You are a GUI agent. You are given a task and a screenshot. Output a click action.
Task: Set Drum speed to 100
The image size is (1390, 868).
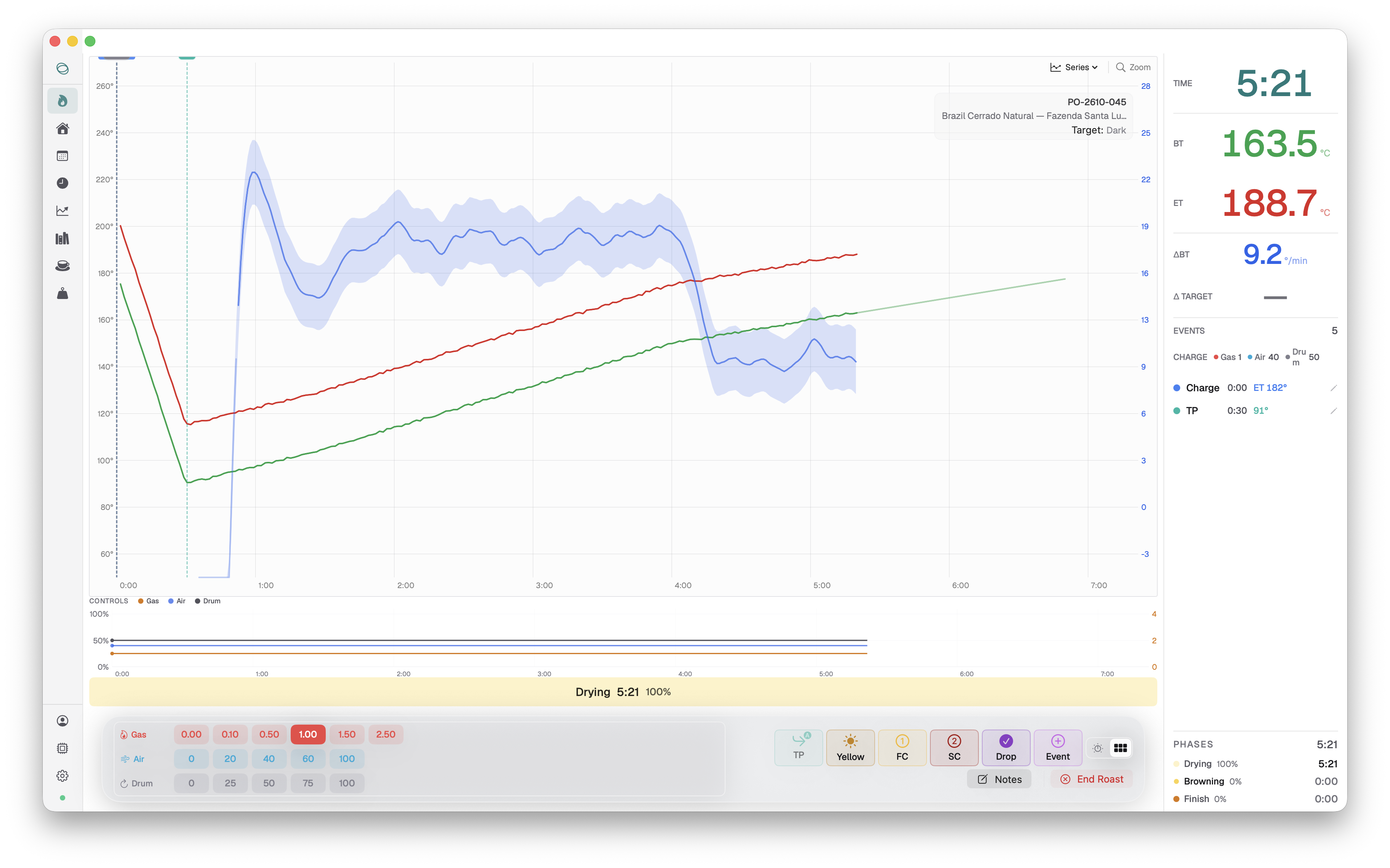click(x=347, y=783)
